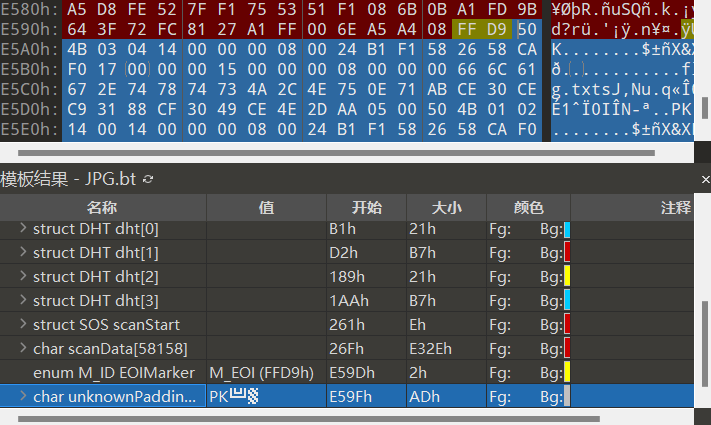
Task: Click the 注释 column header
Action: coord(675,208)
